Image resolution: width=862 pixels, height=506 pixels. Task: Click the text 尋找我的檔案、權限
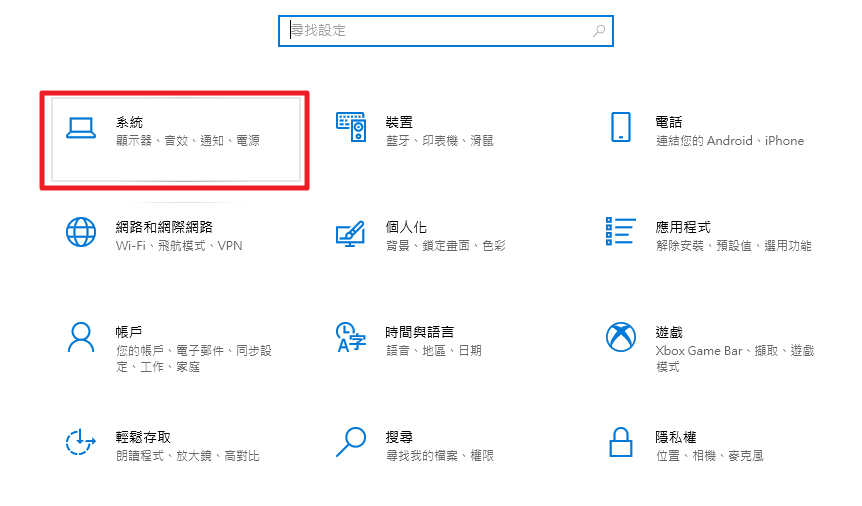coord(440,456)
